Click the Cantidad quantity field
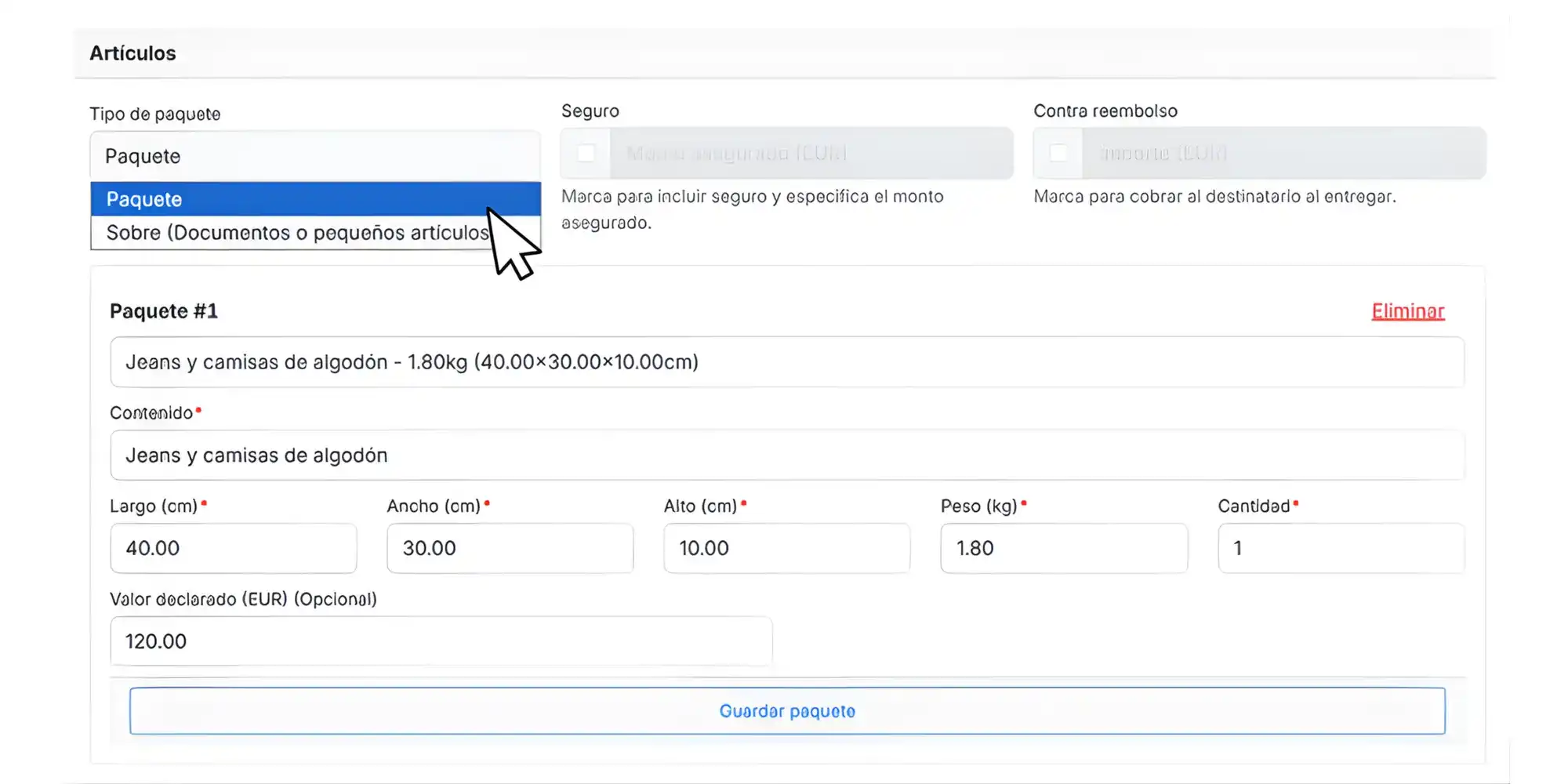This screenshot has height=784, width=1568. (x=1341, y=548)
